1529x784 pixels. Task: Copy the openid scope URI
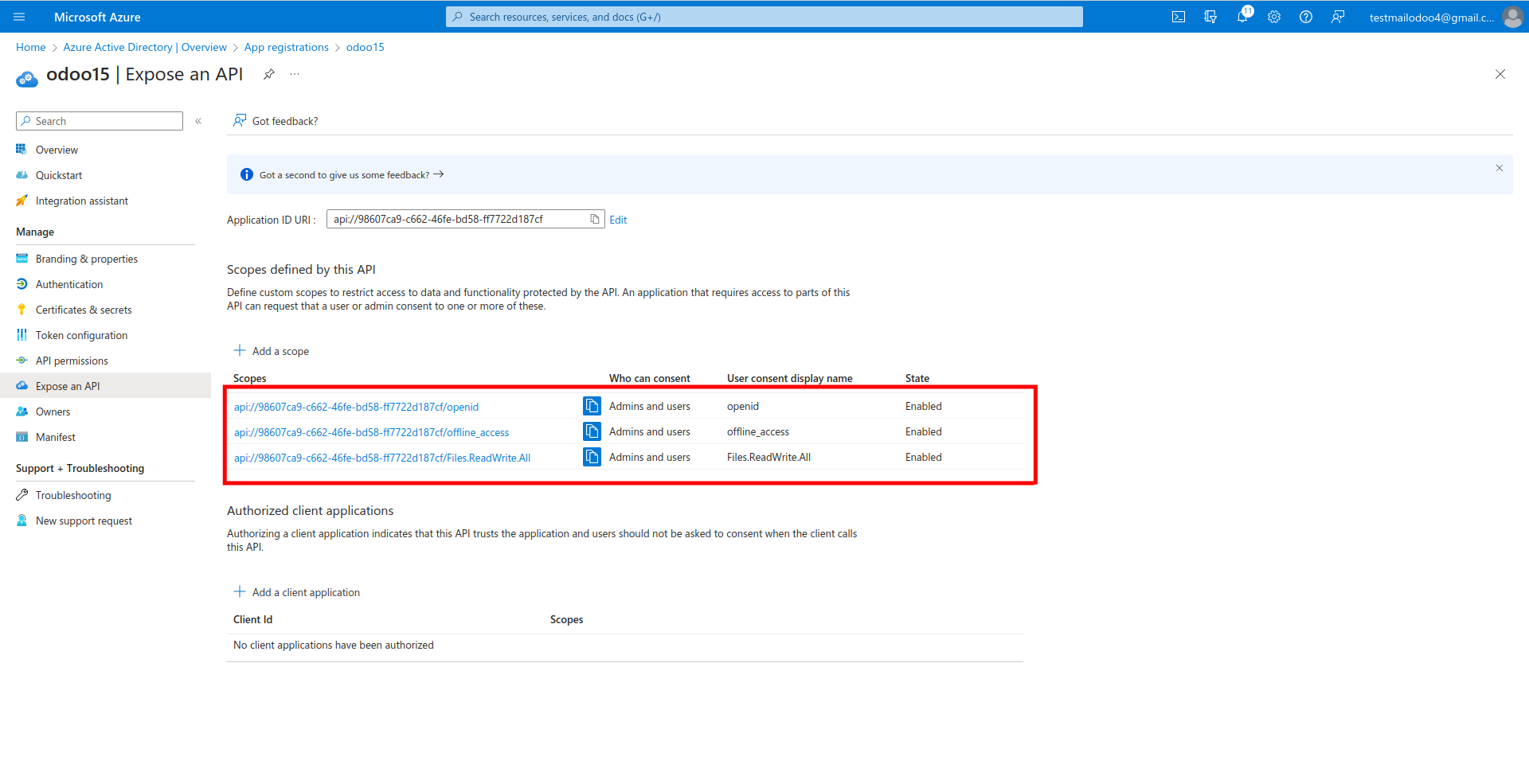pyautogui.click(x=592, y=406)
